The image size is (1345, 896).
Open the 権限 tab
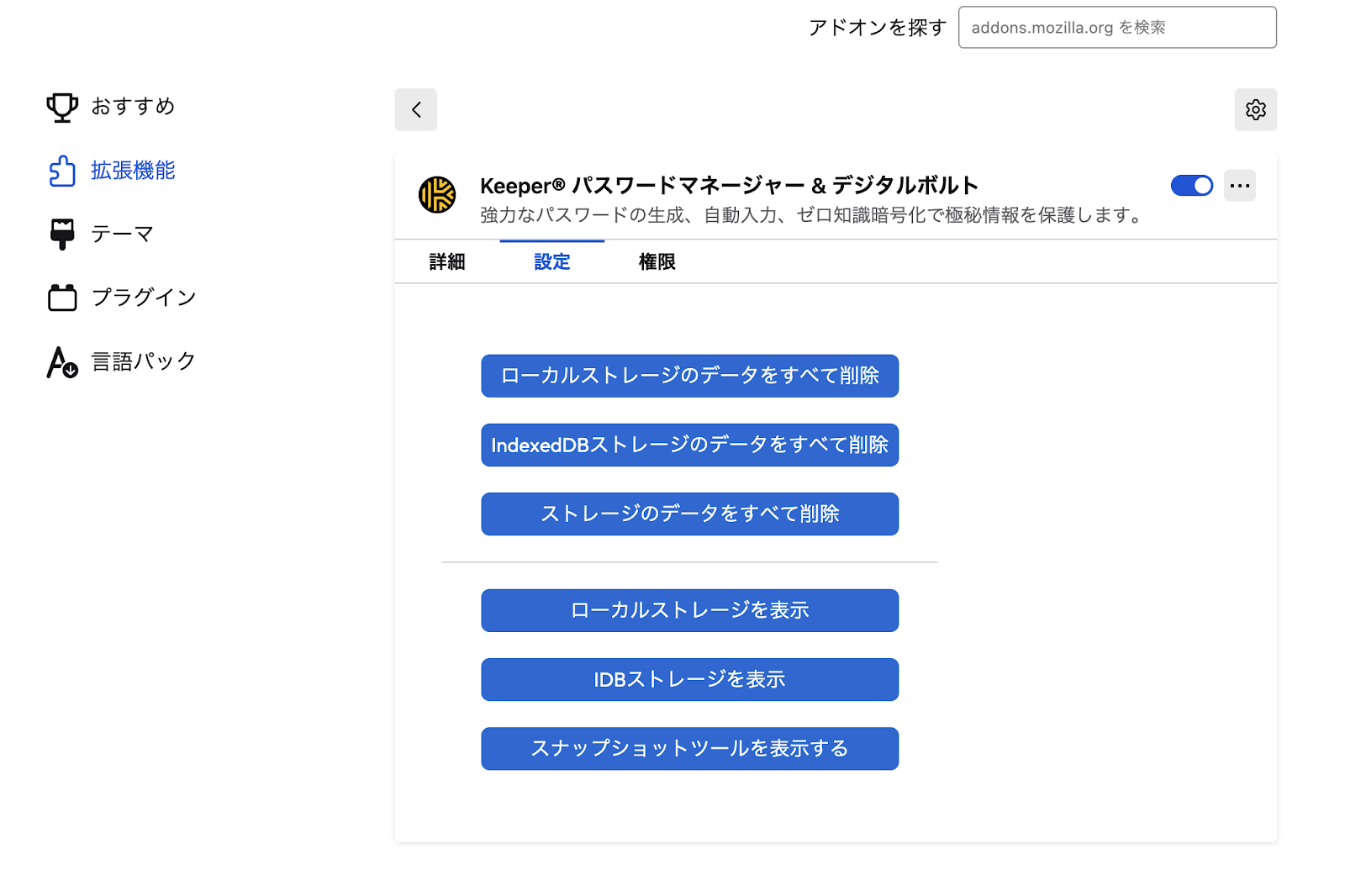657,262
